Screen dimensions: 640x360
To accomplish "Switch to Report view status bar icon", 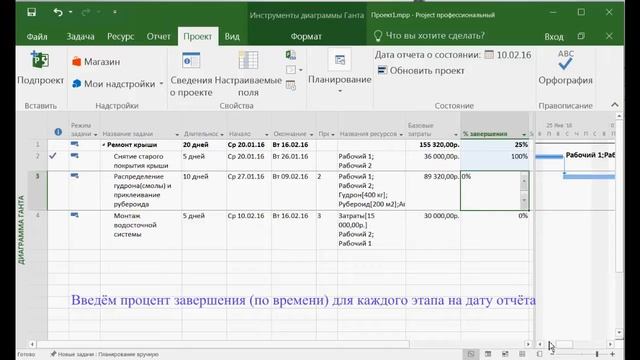I will 539,354.
